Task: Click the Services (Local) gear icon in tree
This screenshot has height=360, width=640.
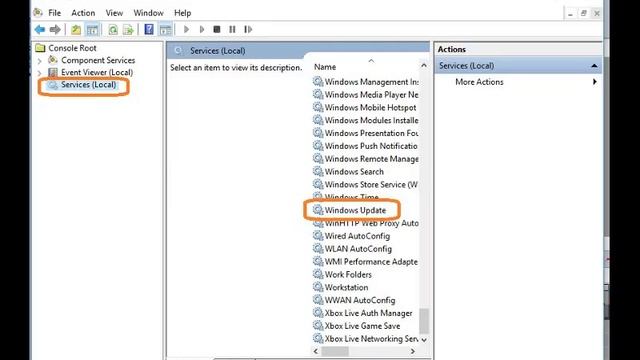Action: 53,85
